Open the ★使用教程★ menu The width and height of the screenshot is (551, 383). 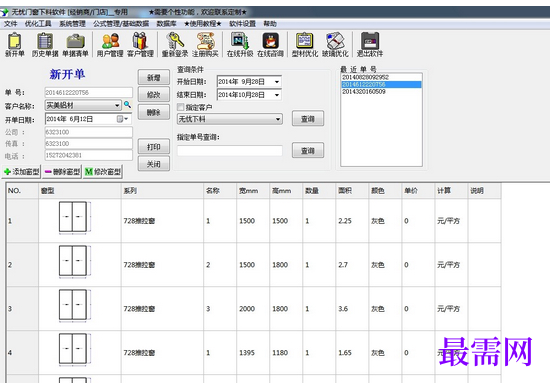203,24
